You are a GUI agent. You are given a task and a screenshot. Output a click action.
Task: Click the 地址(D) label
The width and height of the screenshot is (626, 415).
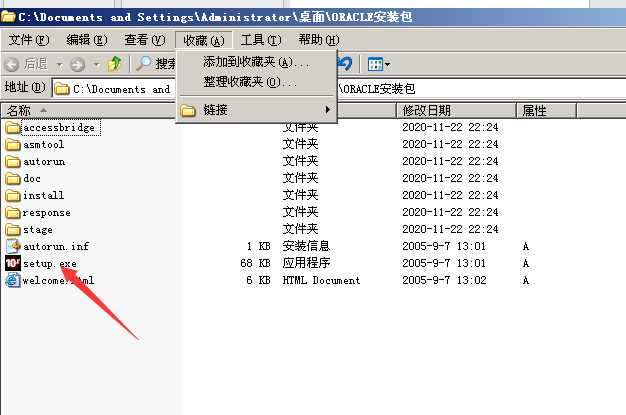coord(25,87)
